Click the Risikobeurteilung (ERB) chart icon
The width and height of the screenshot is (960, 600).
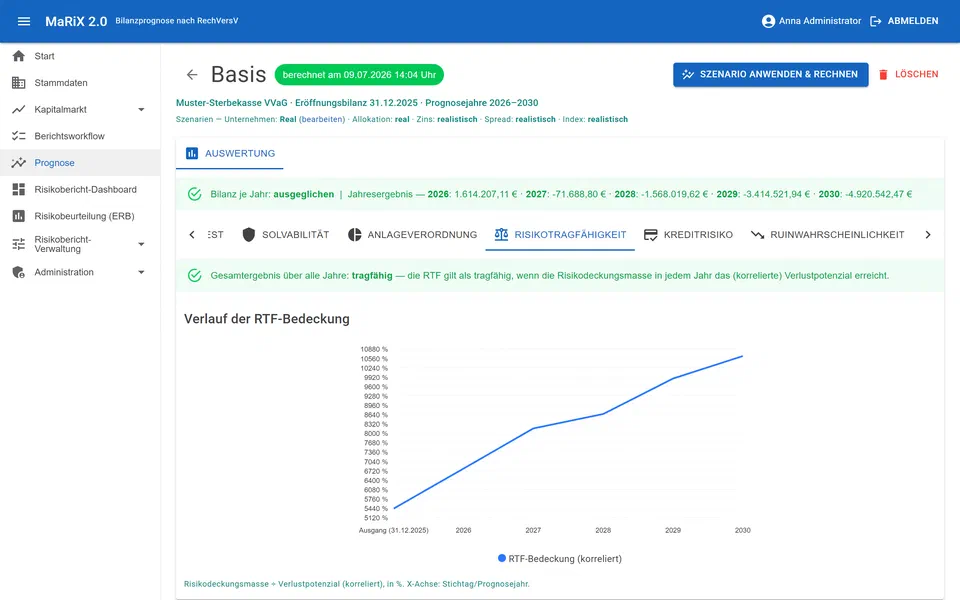[x=19, y=216]
